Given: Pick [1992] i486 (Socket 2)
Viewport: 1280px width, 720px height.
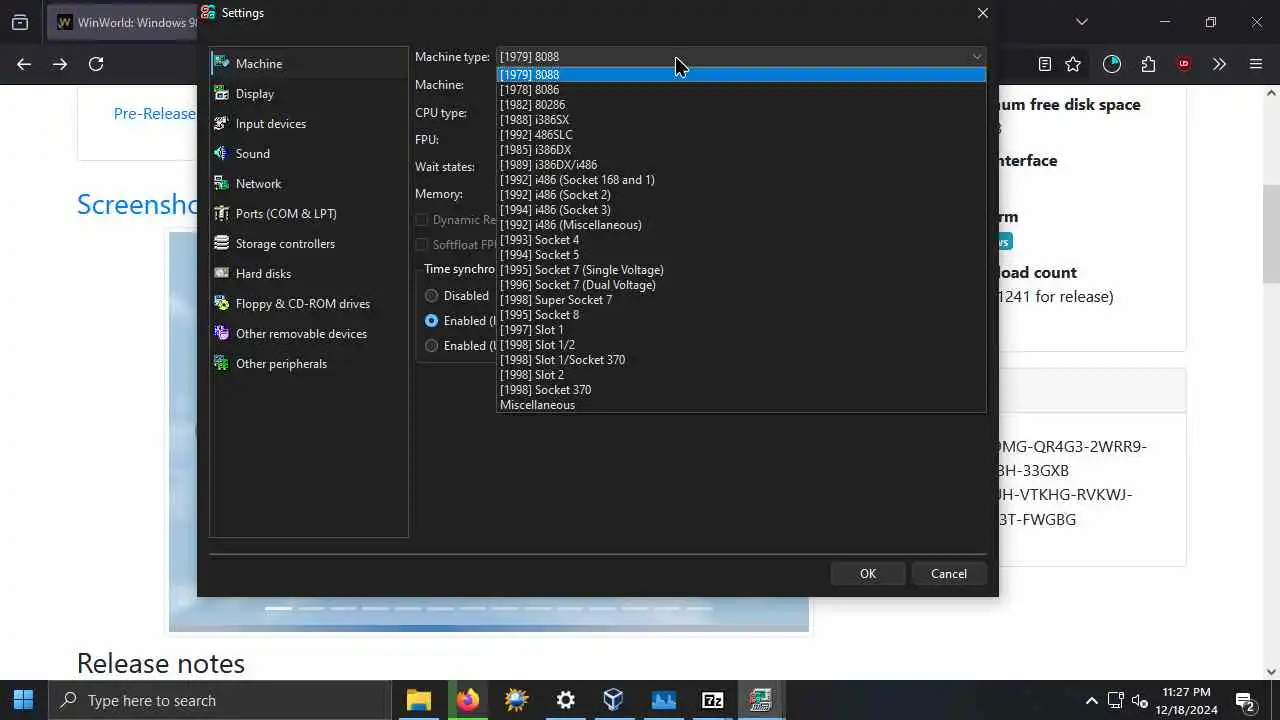Looking at the screenshot, I should [741, 195].
